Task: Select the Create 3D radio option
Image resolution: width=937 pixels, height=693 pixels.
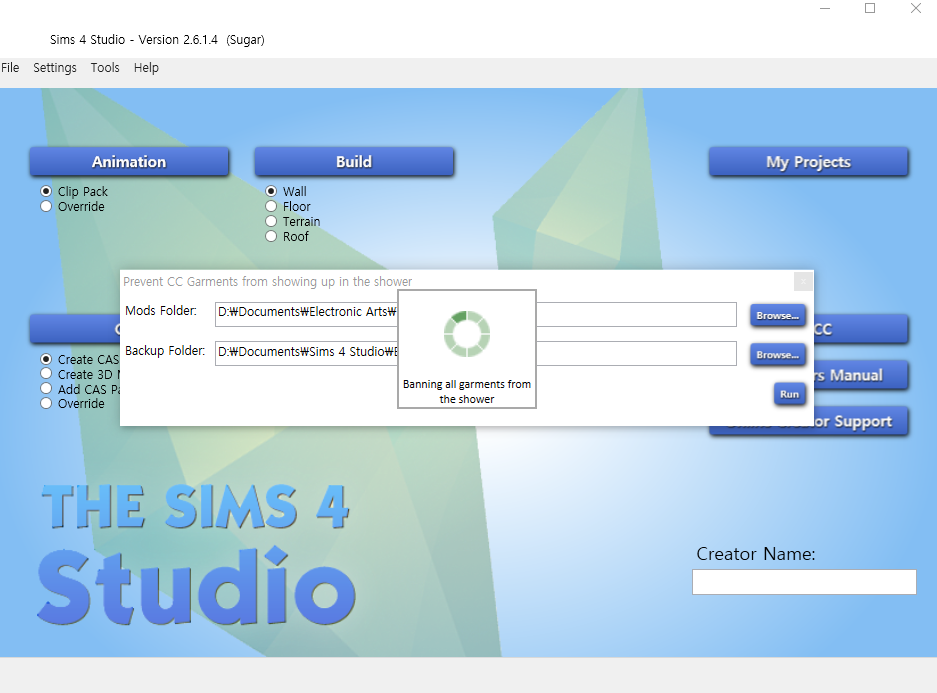Action: tap(80, 374)
